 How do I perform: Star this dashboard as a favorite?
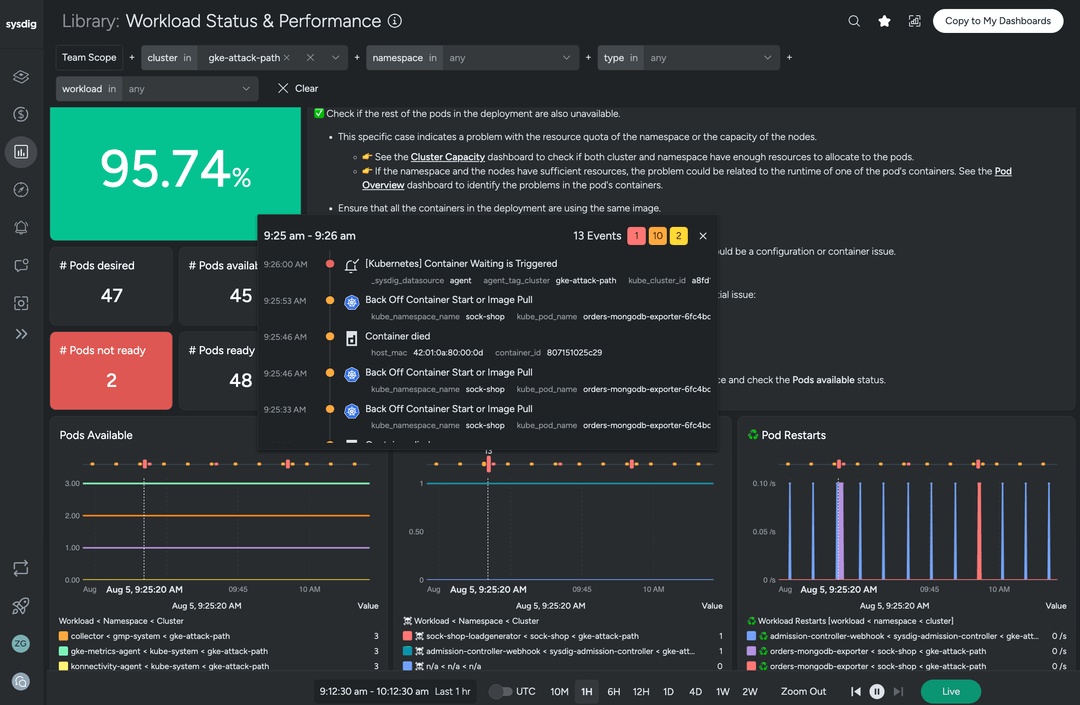pos(884,20)
